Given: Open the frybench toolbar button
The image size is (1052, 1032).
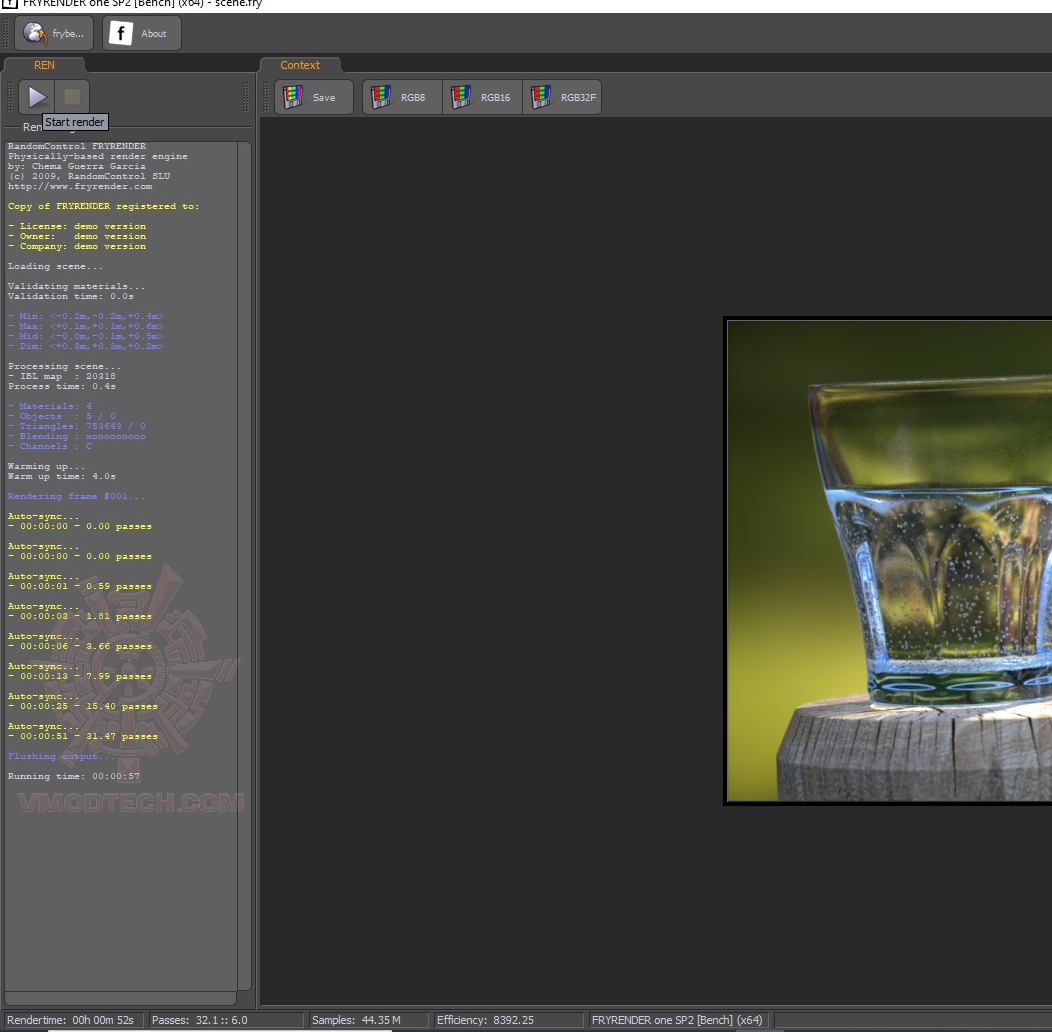Looking at the screenshot, I should [54, 34].
